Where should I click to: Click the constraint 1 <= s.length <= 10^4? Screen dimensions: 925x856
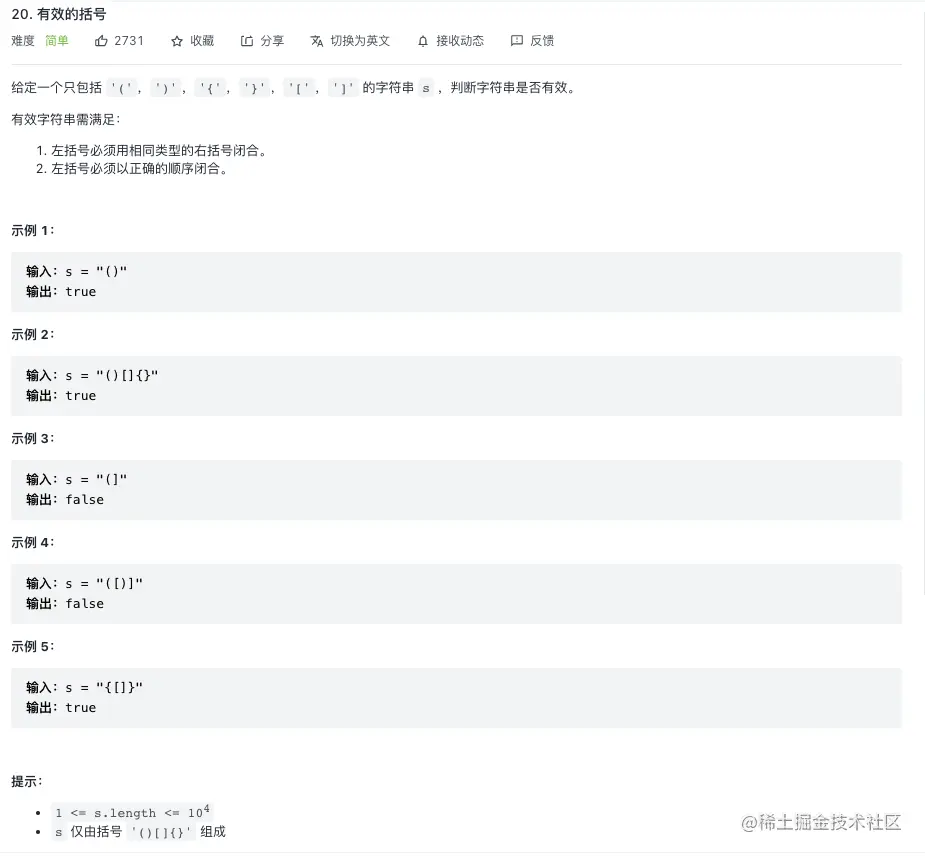(x=132, y=812)
